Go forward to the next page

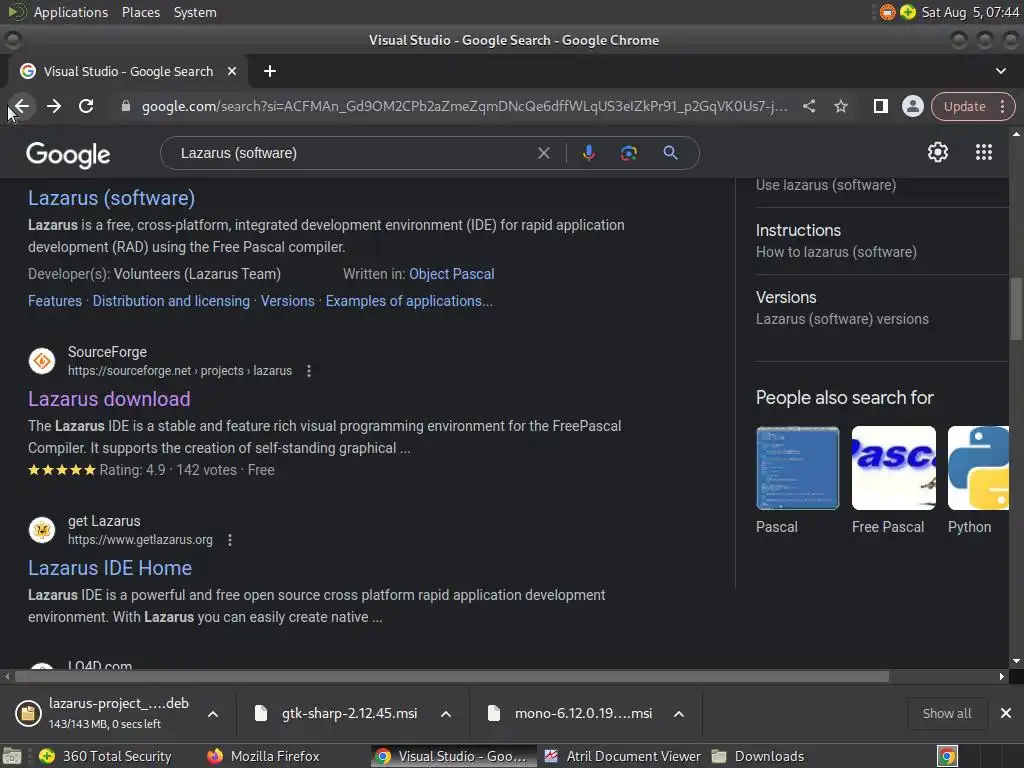[x=54, y=106]
